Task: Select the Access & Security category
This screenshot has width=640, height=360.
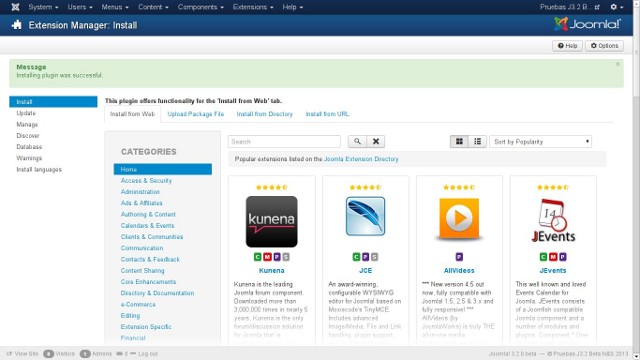Action: coord(146,180)
